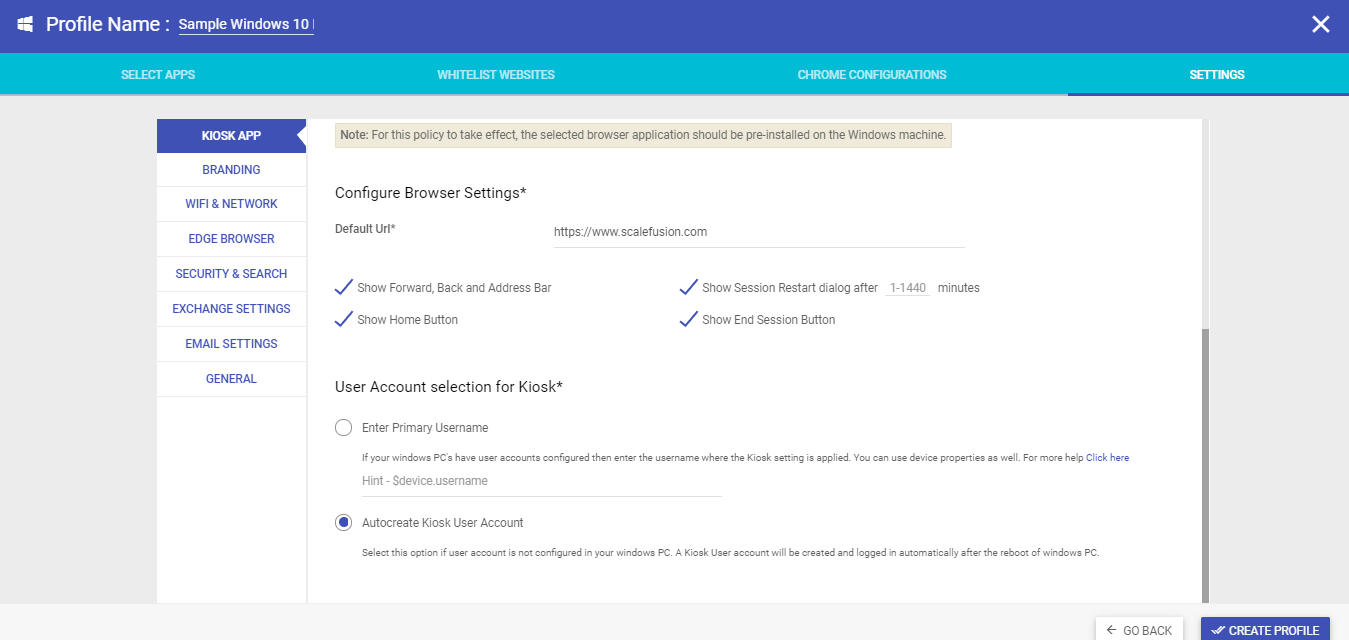
Task: Select Enter Primary Username radio button
Action: (x=344, y=428)
